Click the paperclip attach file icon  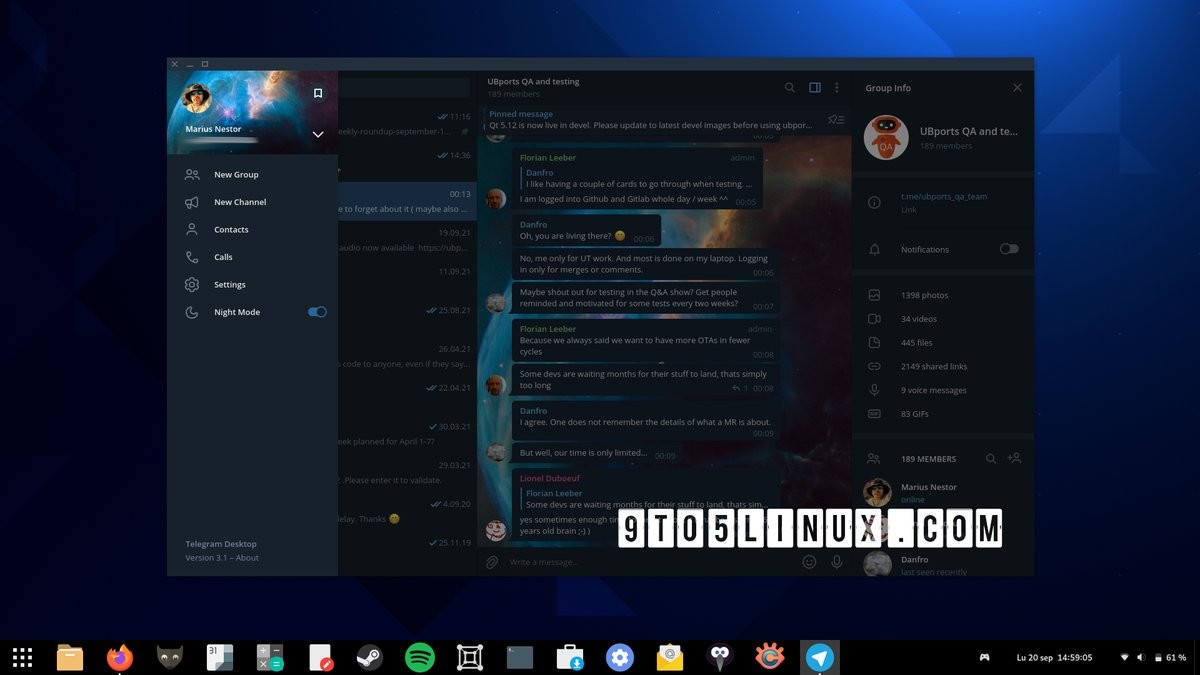click(492, 562)
